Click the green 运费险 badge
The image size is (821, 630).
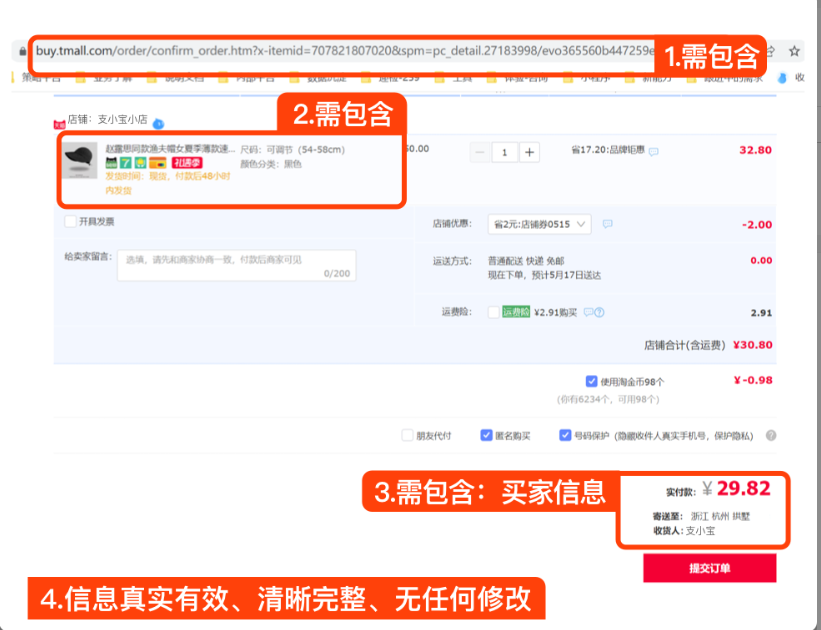click(516, 312)
